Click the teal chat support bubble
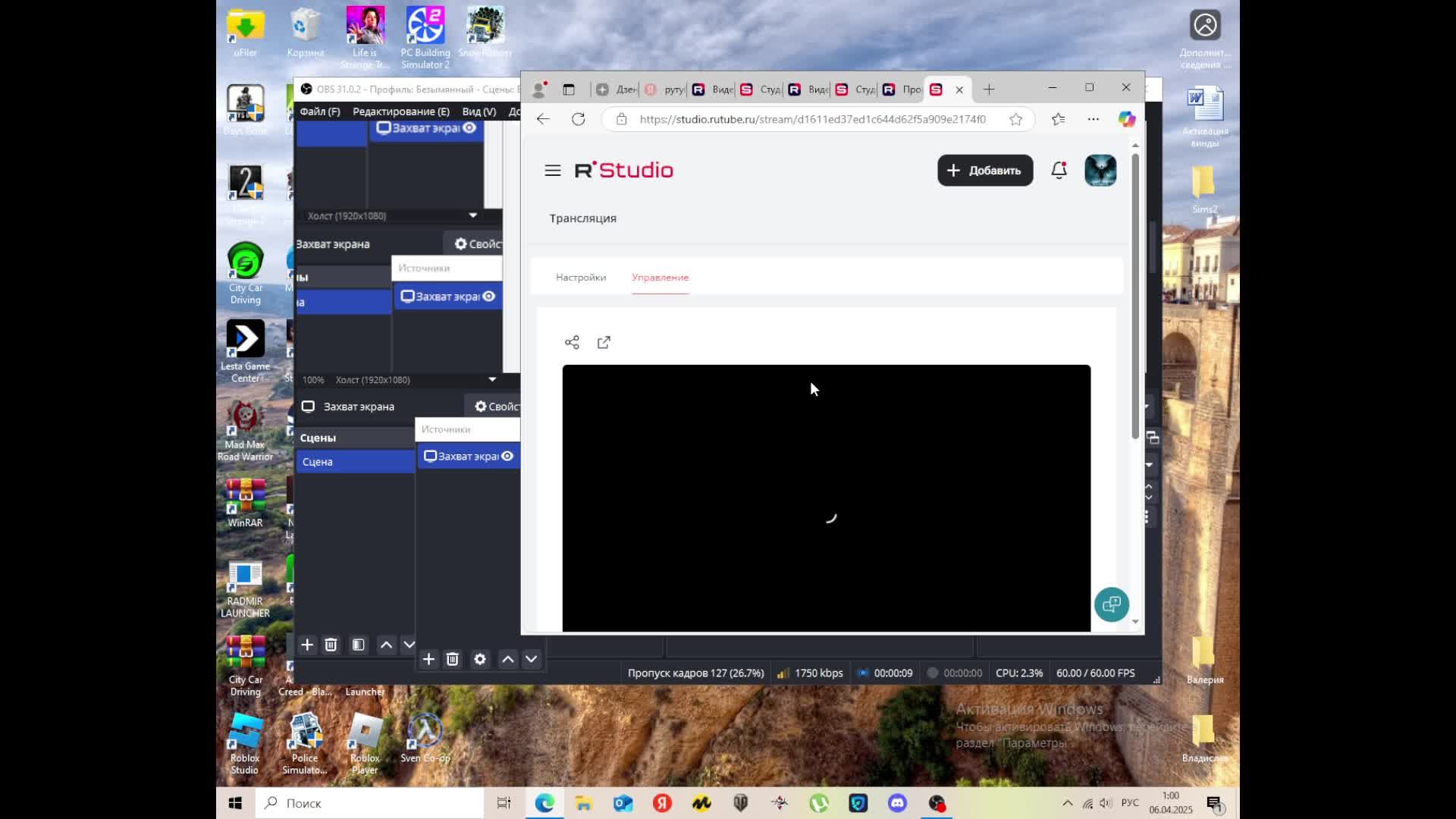Image resolution: width=1456 pixels, height=819 pixels. [x=1111, y=604]
